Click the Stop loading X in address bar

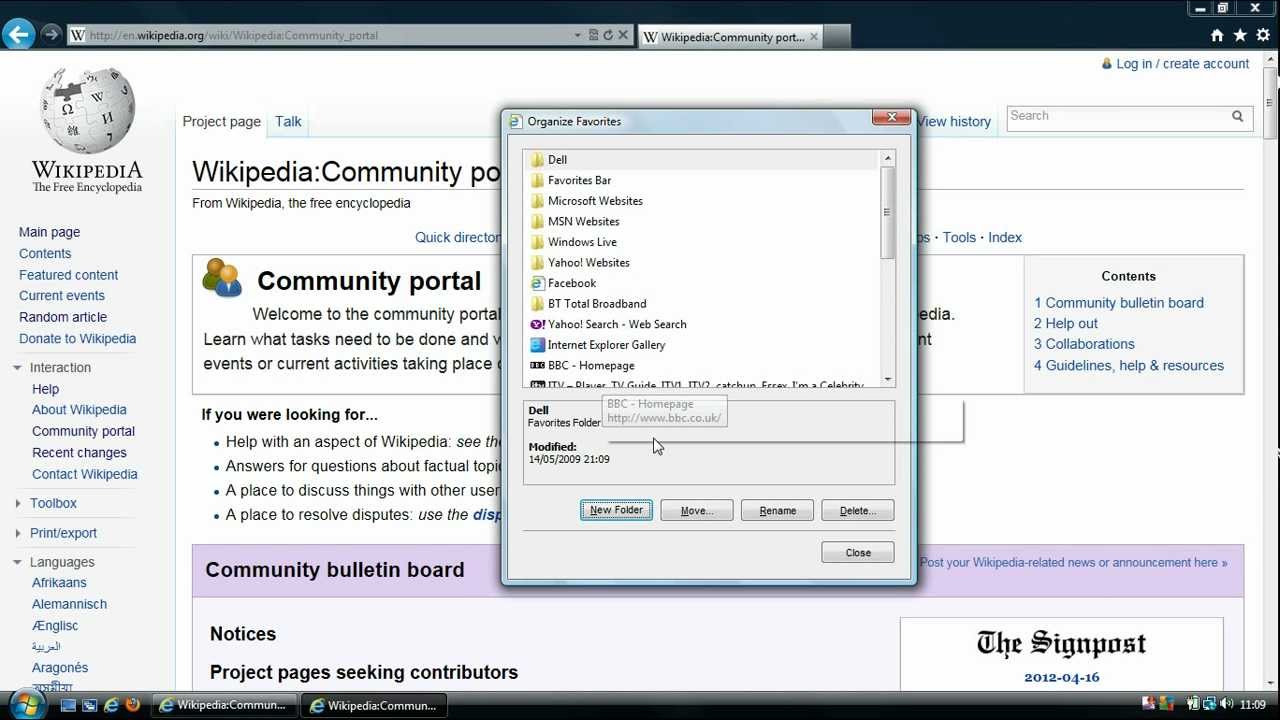623,35
